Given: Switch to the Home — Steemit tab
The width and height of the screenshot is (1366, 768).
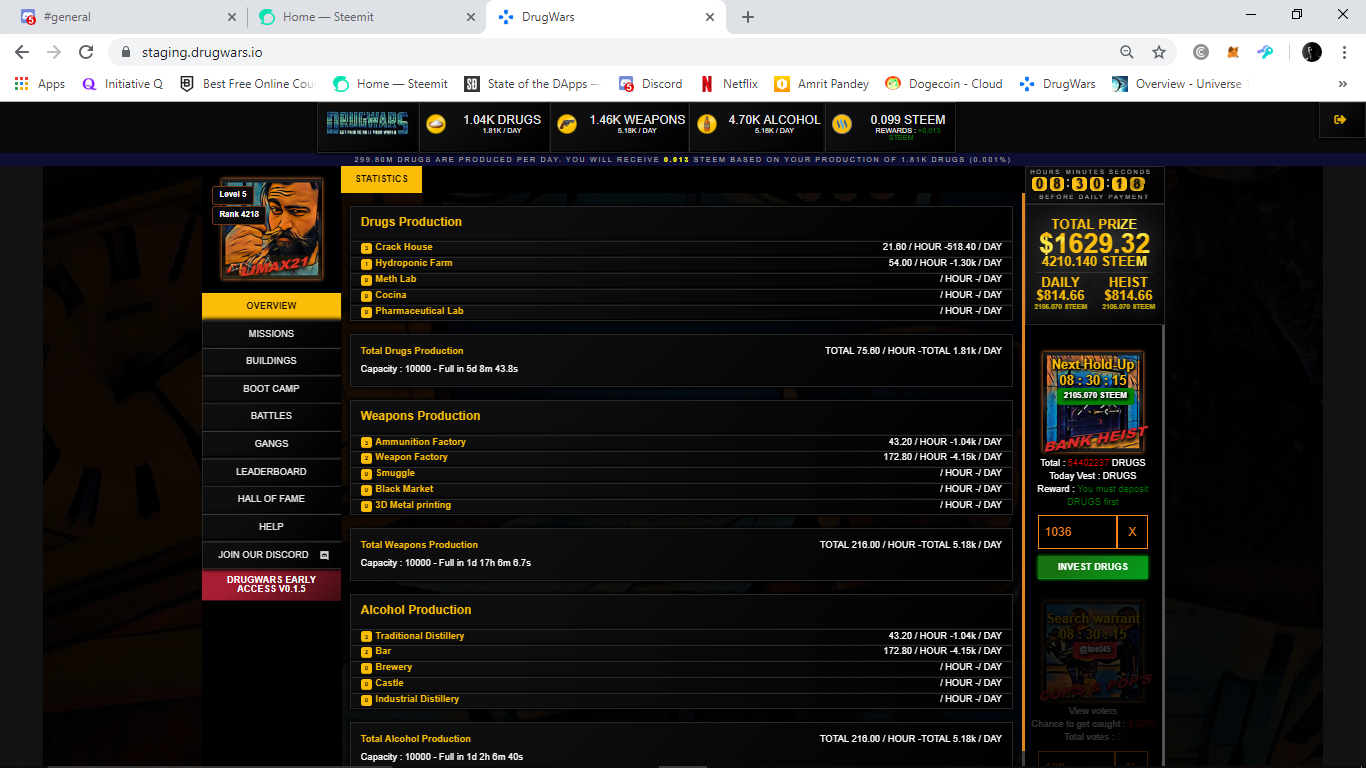Looking at the screenshot, I should point(360,16).
